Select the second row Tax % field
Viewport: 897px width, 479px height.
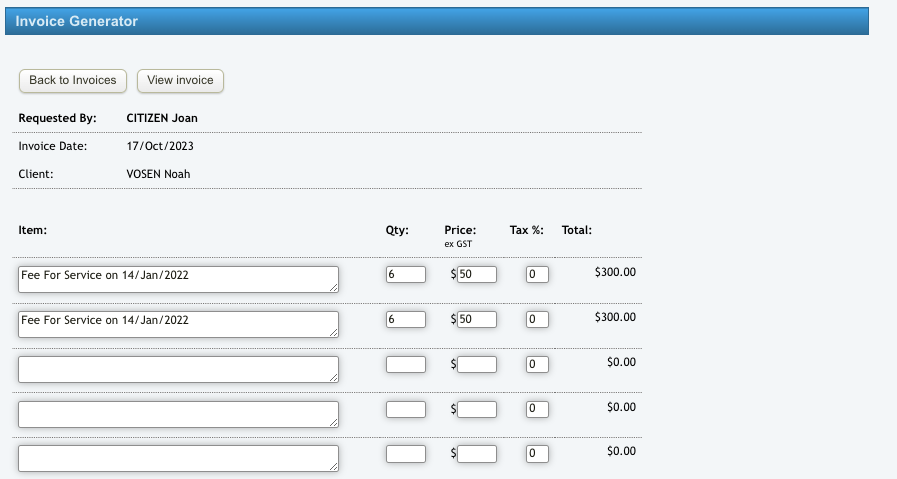click(537, 319)
